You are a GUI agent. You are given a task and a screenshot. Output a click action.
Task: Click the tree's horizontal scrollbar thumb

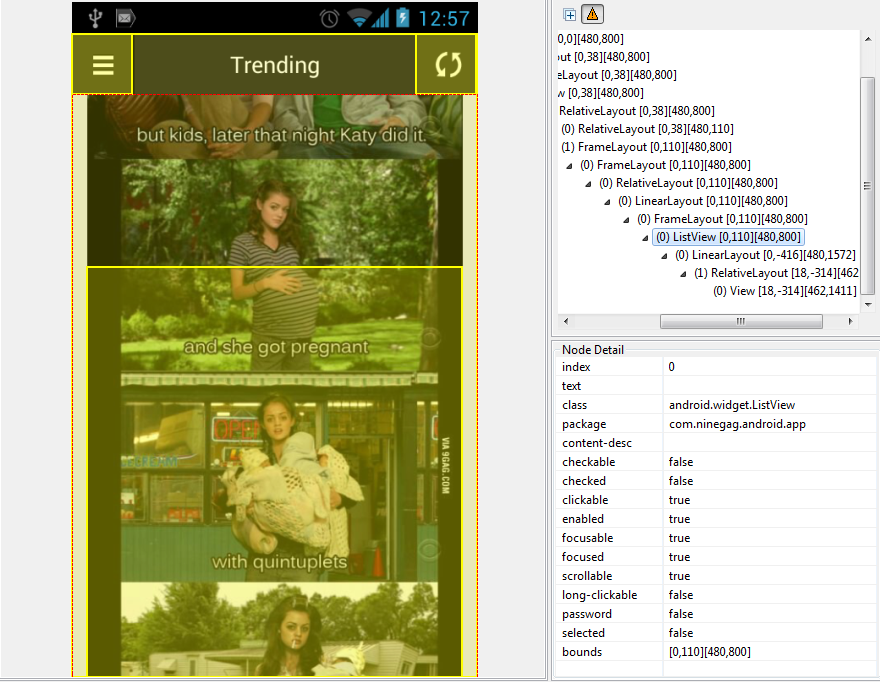(741, 321)
